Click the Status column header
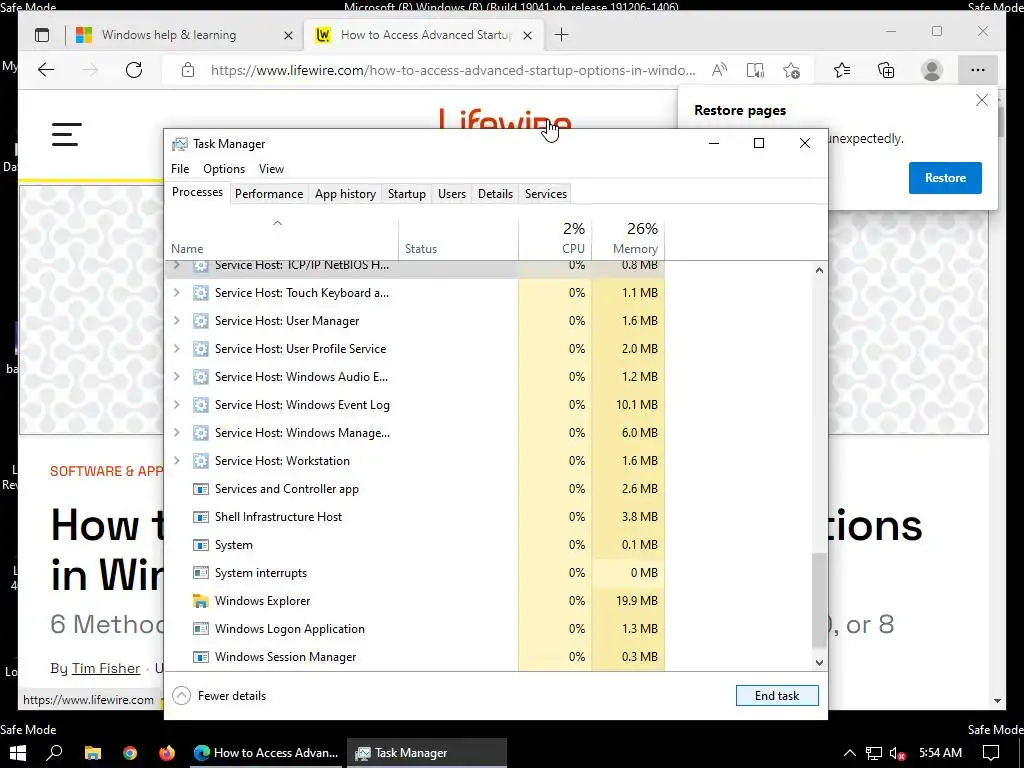This screenshot has width=1024, height=768. coord(458,240)
